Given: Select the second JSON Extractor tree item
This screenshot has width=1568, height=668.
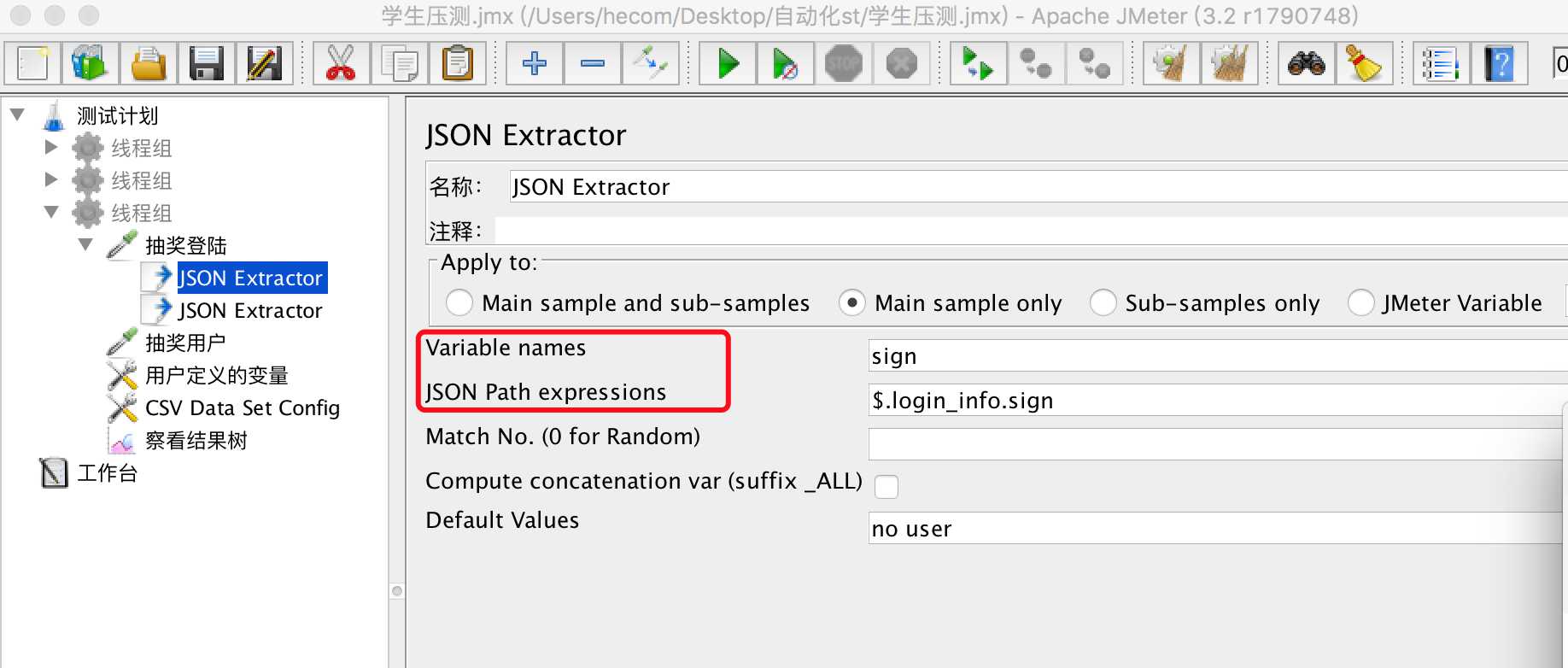Looking at the screenshot, I should click(249, 310).
